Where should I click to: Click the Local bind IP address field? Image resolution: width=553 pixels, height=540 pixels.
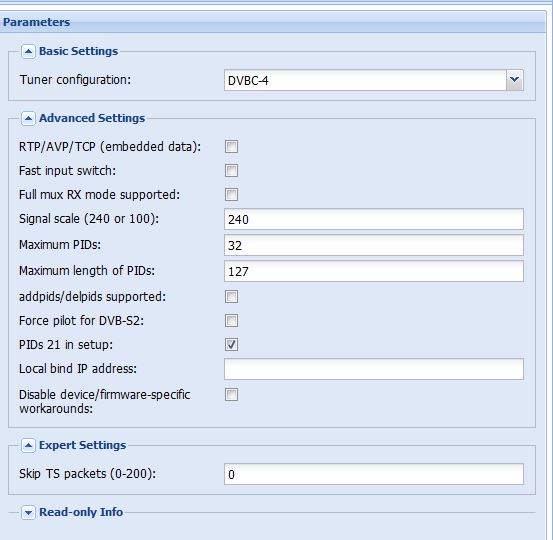click(374, 369)
